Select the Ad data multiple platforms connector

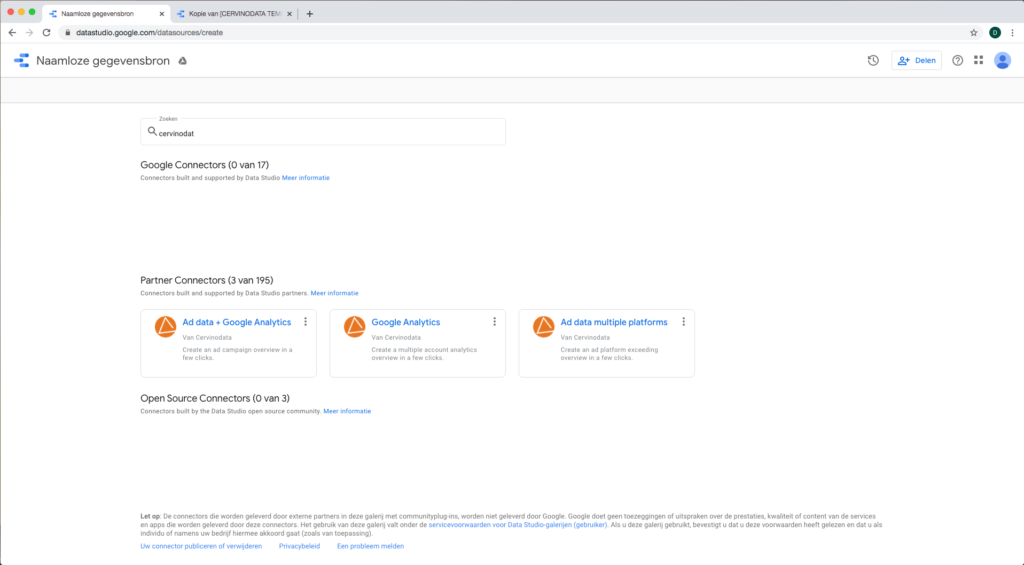607,343
